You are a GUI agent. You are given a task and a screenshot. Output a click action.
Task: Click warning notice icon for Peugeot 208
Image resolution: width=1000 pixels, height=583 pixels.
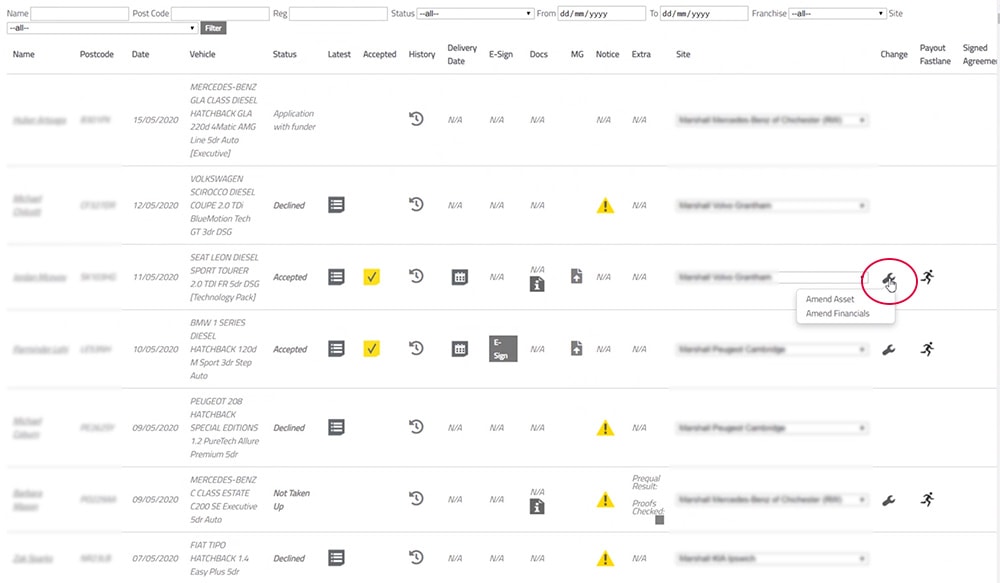click(x=605, y=427)
